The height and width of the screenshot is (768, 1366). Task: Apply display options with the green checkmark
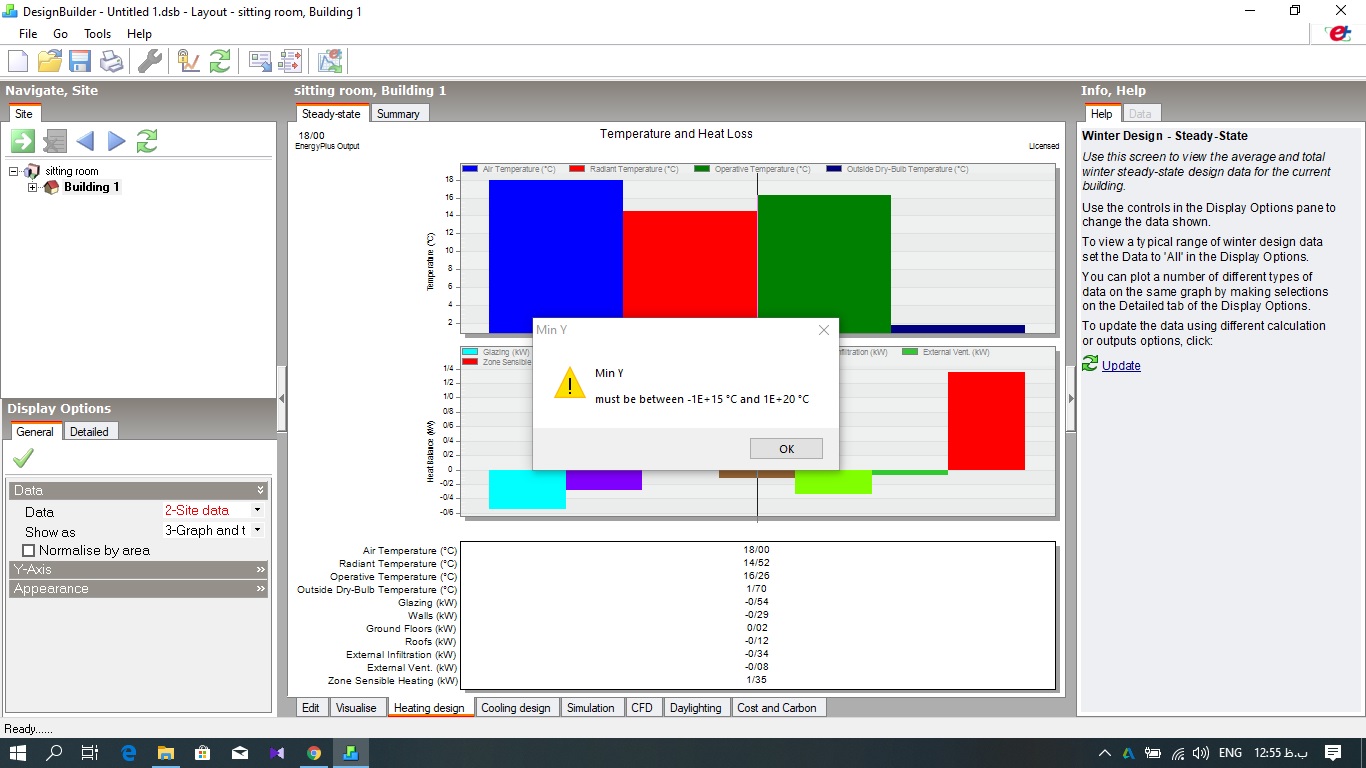(23, 458)
